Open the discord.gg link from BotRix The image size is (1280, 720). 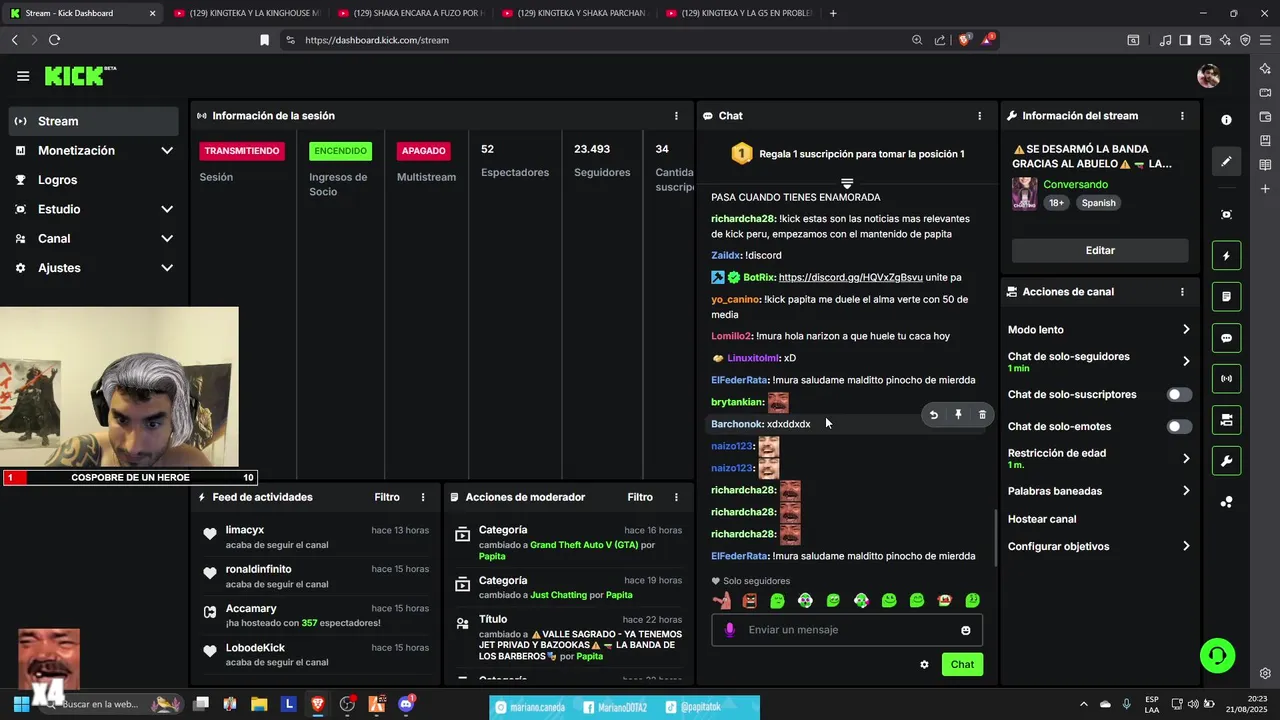point(850,277)
